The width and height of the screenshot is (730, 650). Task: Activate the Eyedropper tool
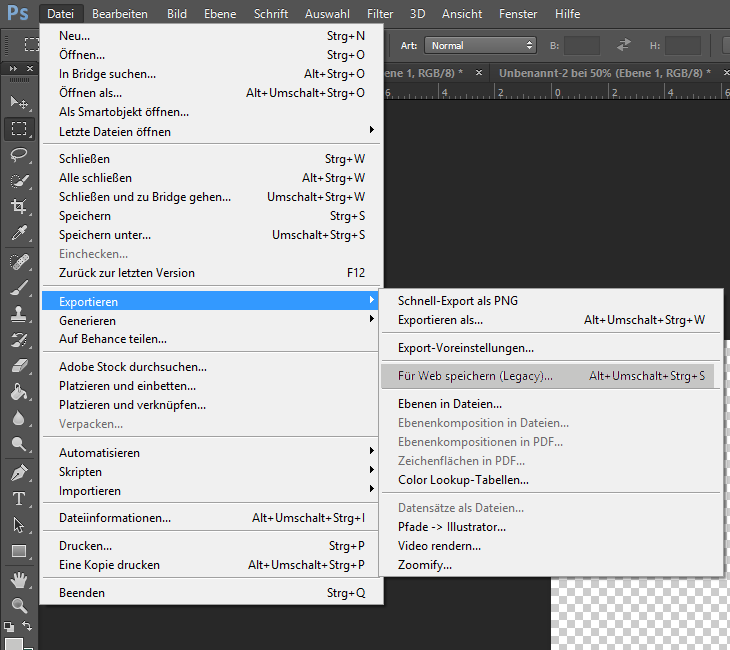(x=19, y=234)
